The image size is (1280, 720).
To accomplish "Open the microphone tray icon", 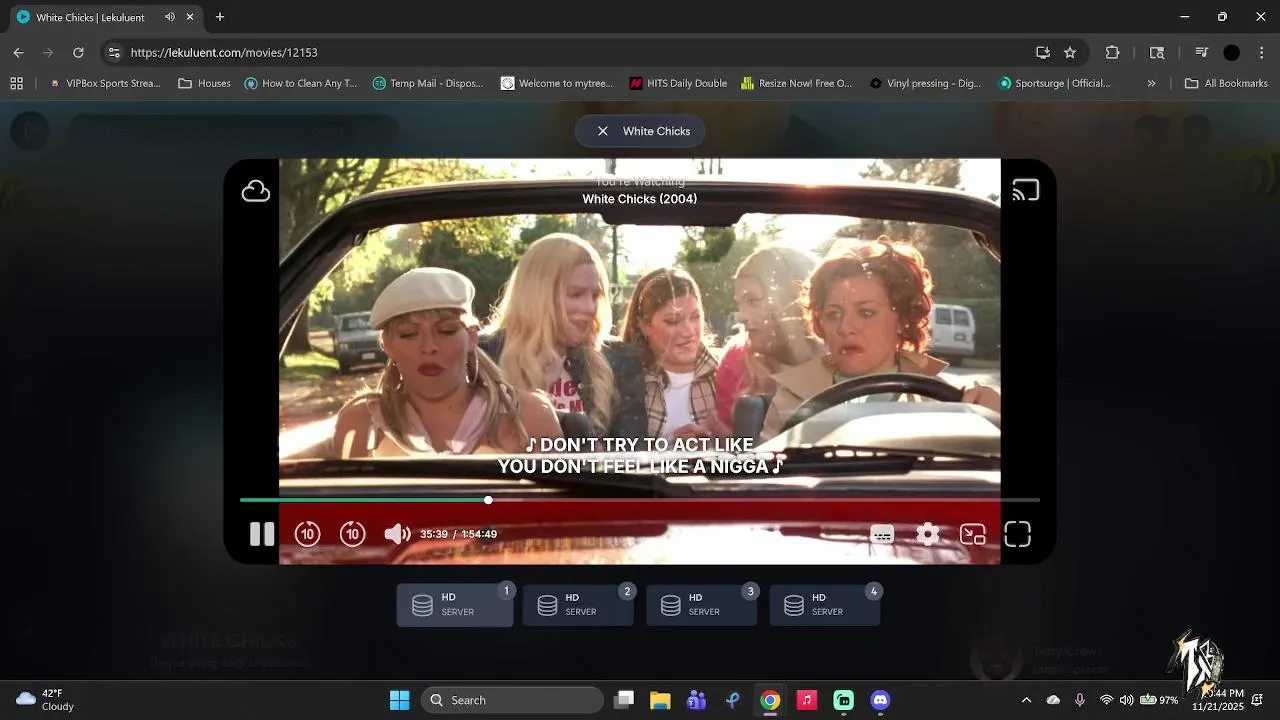I will [x=1080, y=700].
